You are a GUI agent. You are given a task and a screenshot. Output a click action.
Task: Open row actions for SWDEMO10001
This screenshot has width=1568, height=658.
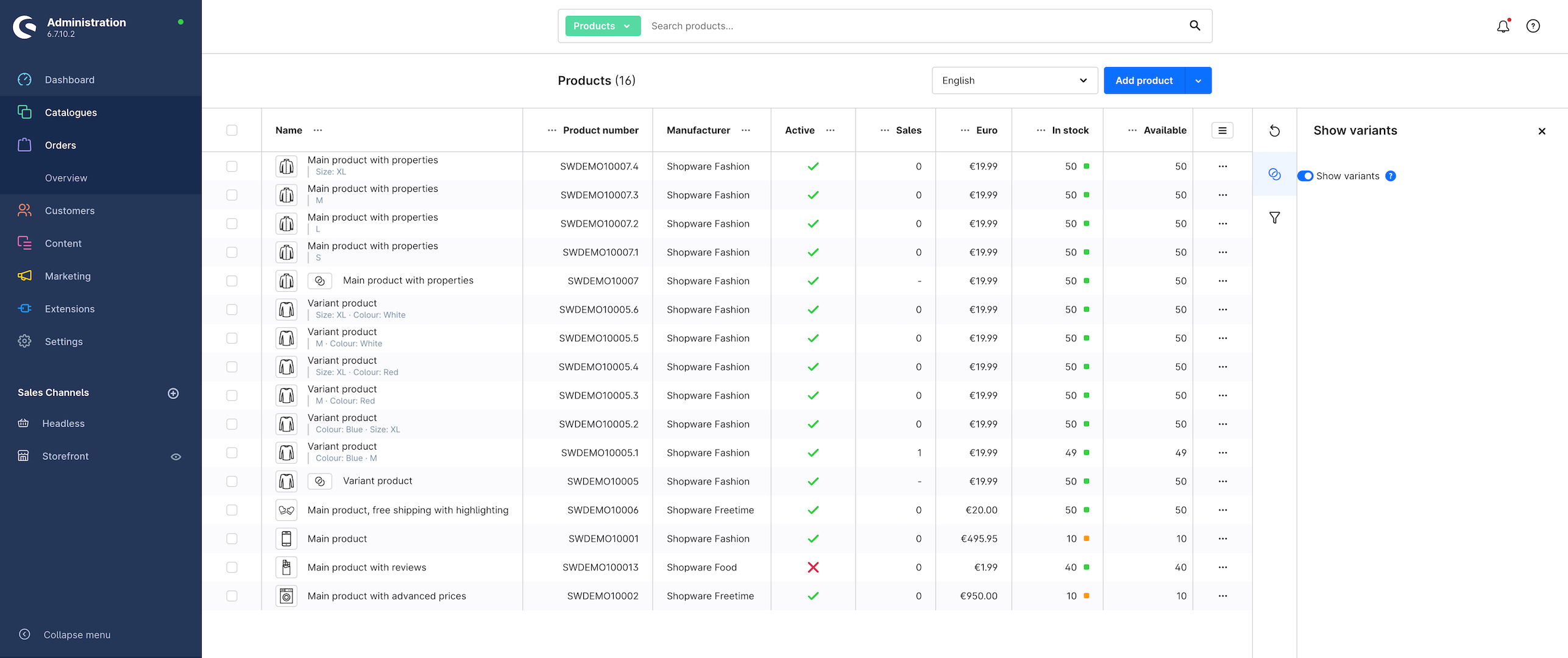point(1222,539)
